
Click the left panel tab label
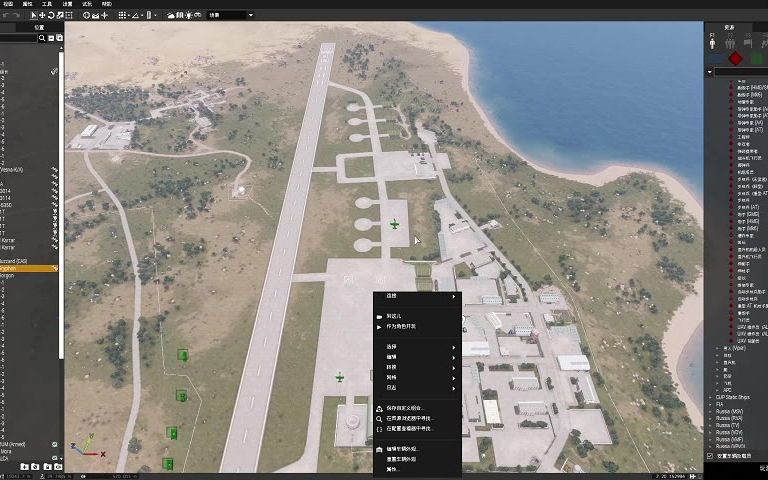pyautogui.click(x=39, y=27)
